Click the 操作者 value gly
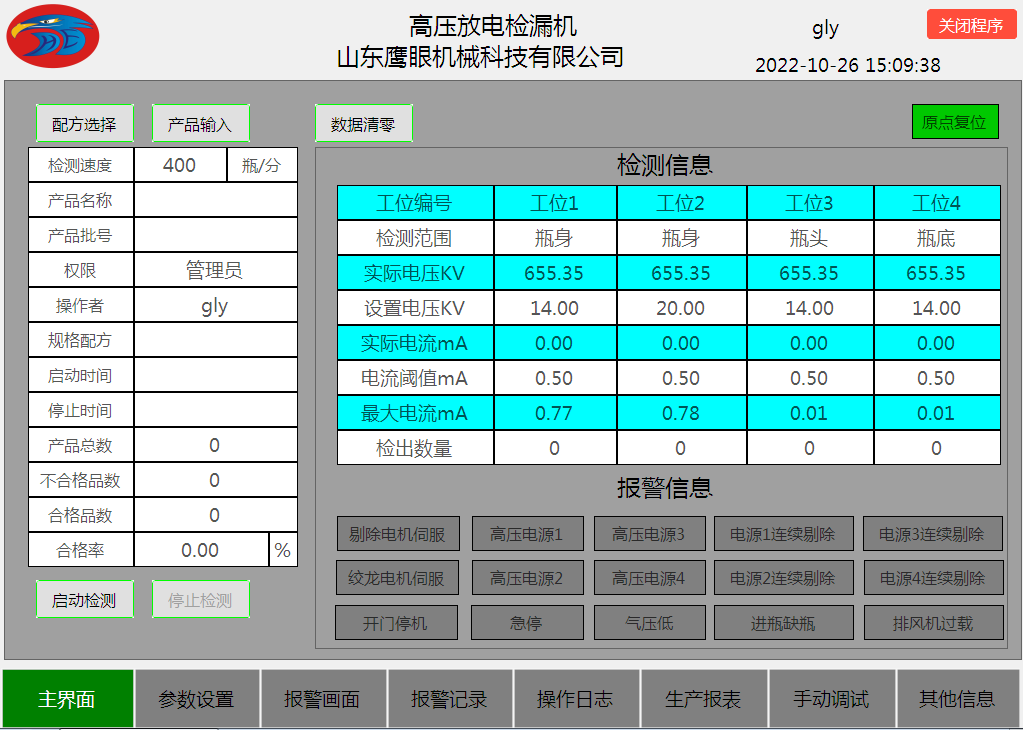 215,305
